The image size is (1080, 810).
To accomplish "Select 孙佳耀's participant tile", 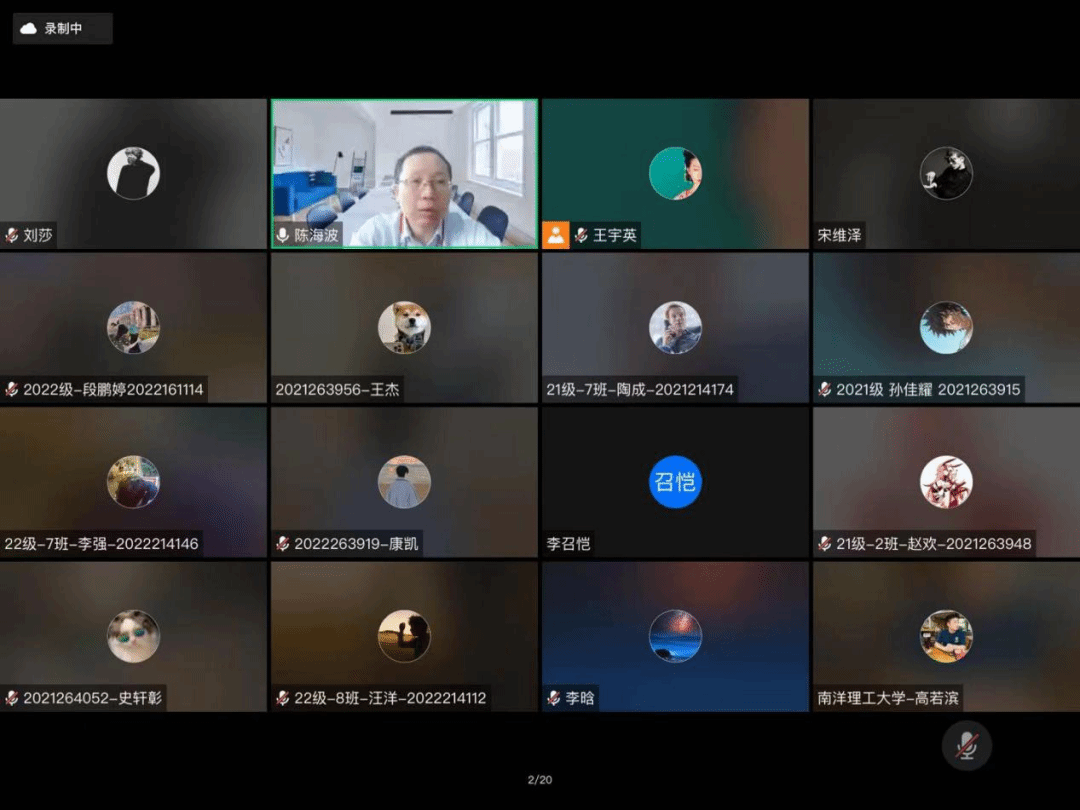I will [946, 327].
